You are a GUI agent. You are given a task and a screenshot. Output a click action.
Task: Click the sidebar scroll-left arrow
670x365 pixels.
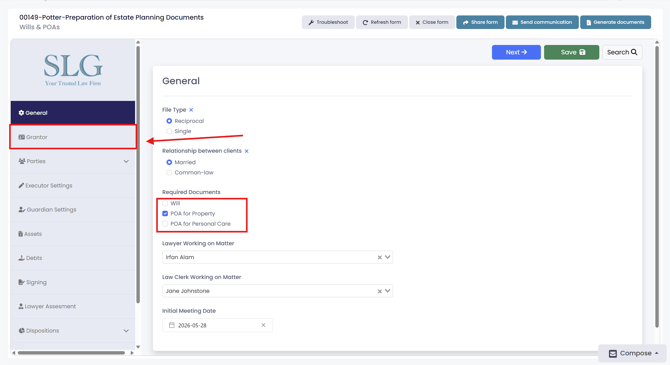[14, 353]
